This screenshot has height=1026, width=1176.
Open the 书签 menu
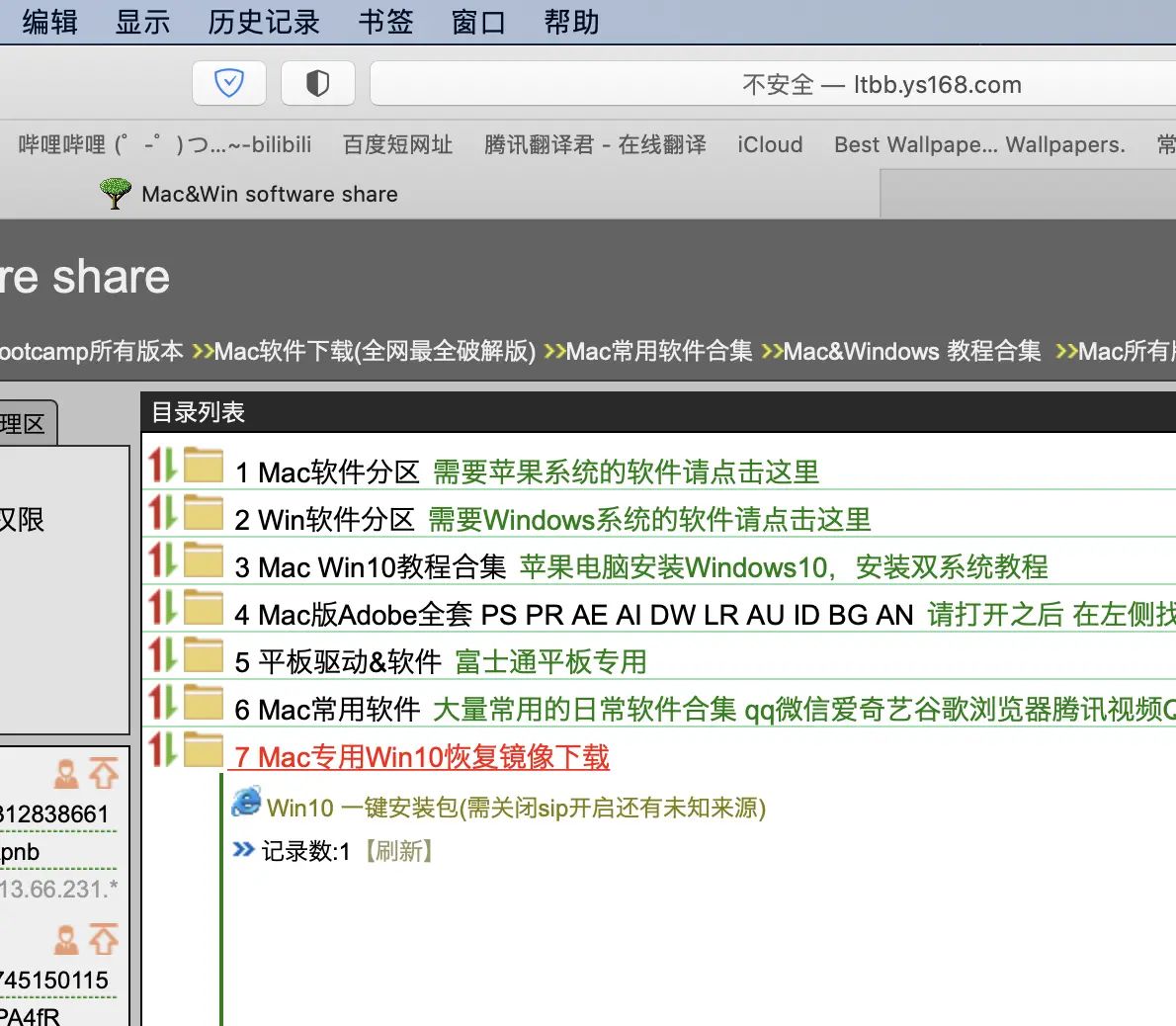[x=385, y=22]
